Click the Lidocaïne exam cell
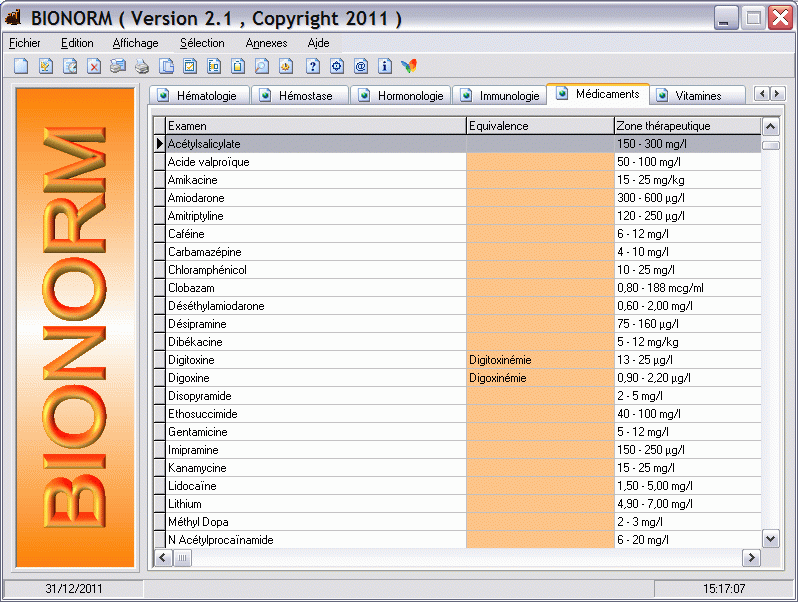 [x=316, y=486]
